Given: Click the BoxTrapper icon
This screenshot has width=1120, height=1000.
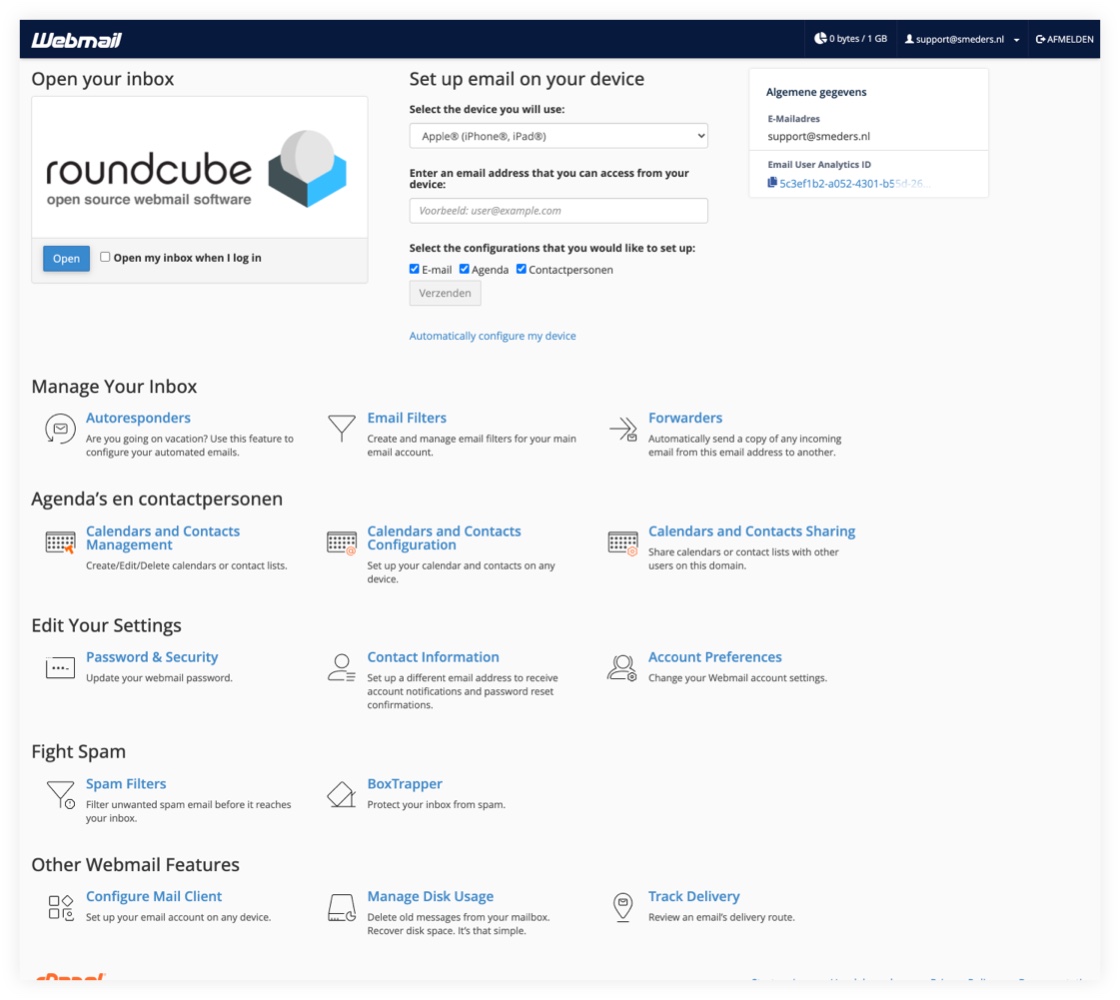Looking at the screenshot, I should (341, 794).
